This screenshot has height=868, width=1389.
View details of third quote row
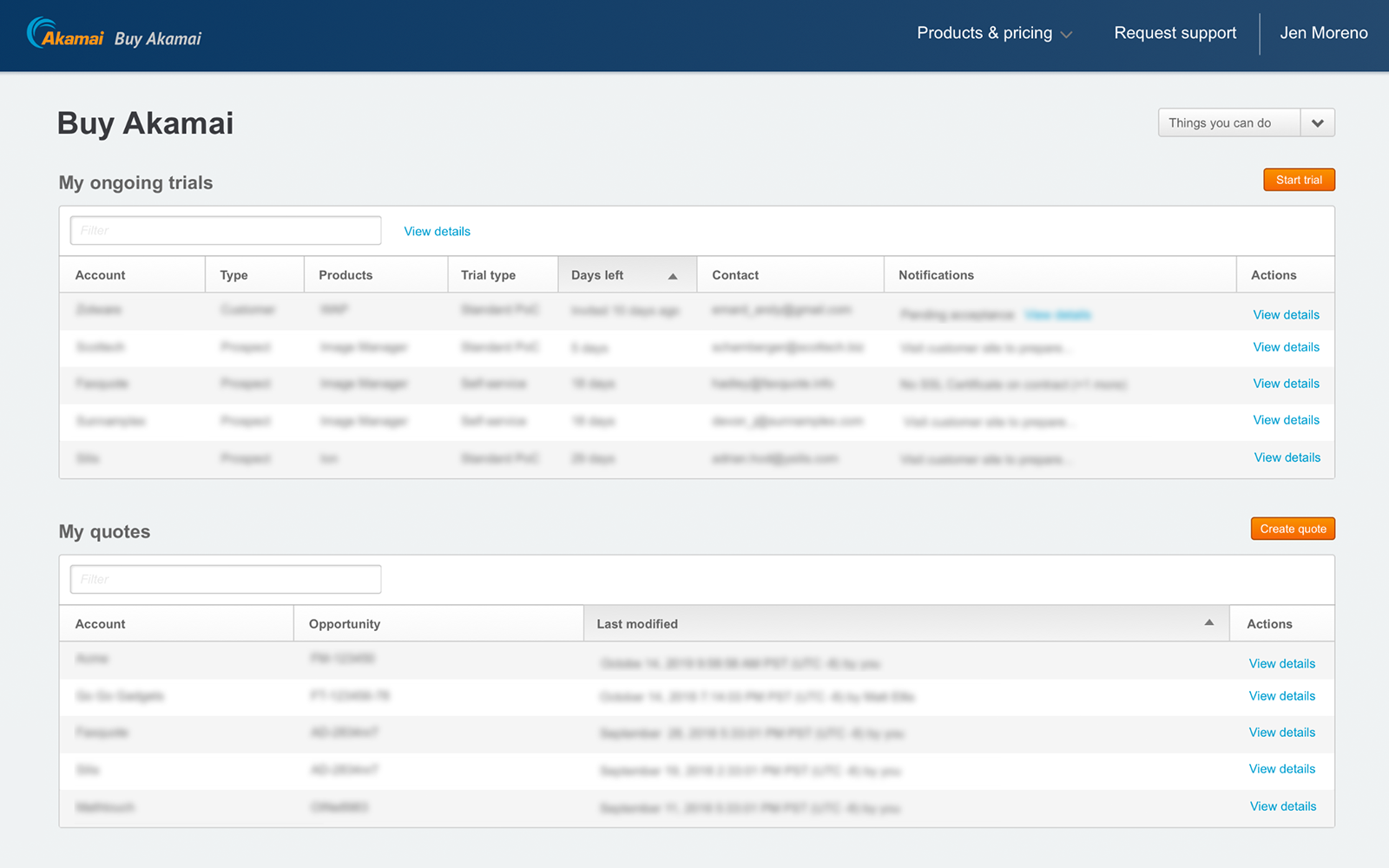(1281, 732)
